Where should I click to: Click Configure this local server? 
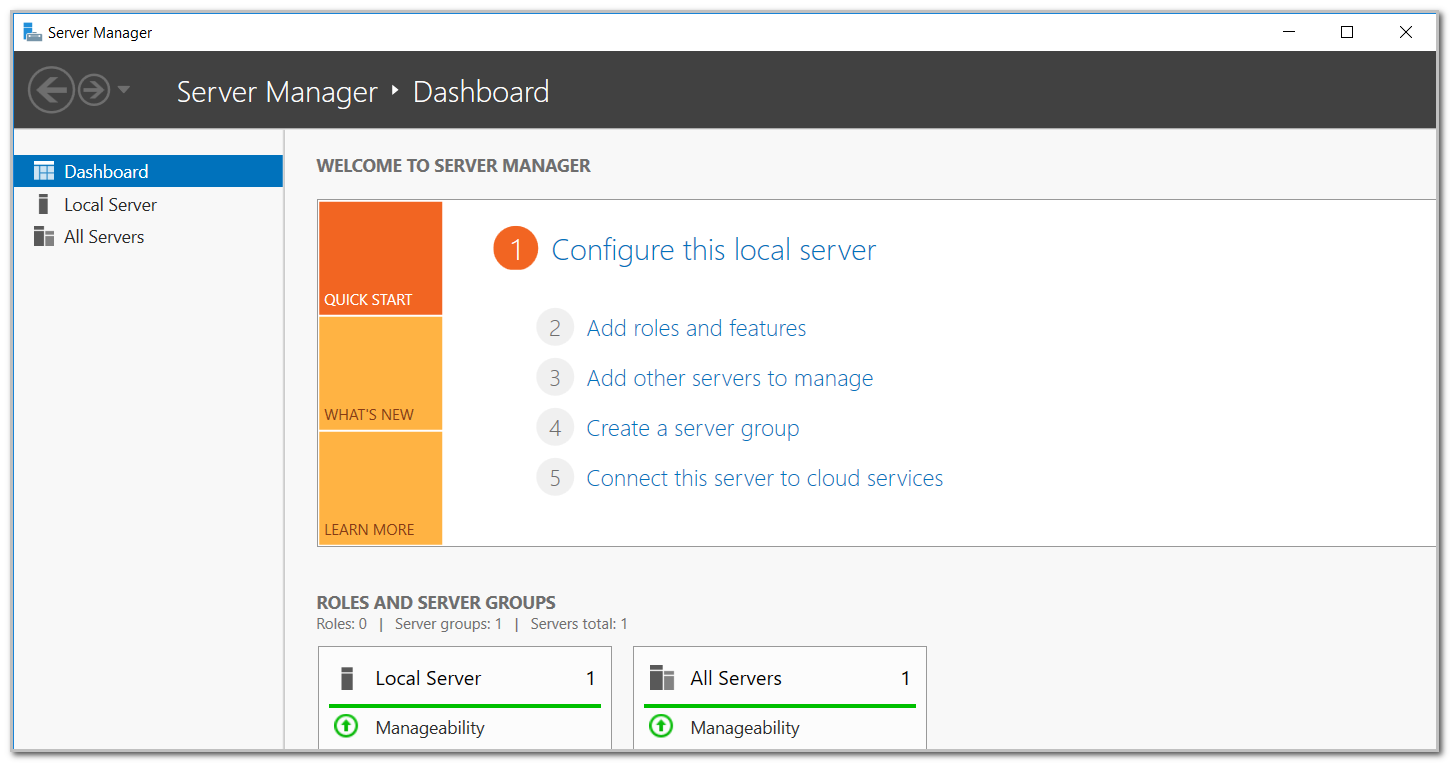tap(713, 249)
